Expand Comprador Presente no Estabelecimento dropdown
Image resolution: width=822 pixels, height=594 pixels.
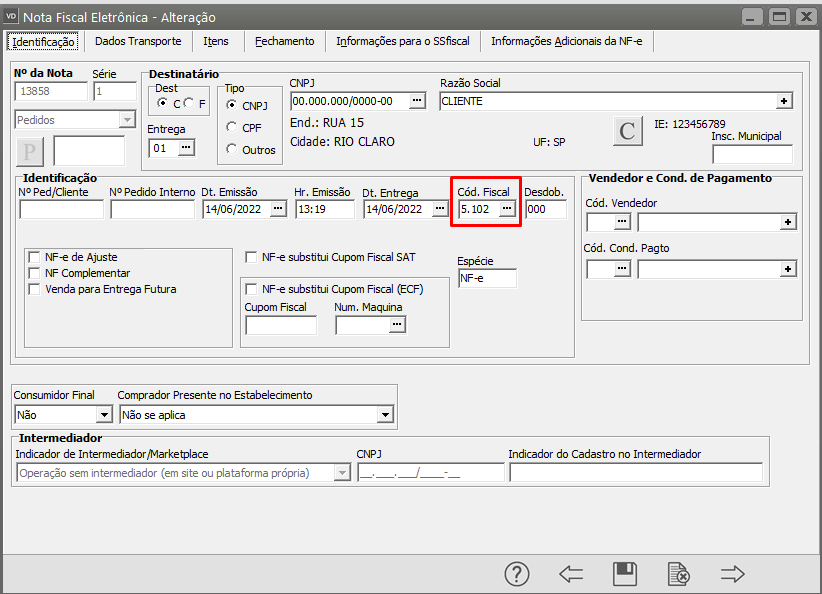pyautogui.click(x=385, y=415)
